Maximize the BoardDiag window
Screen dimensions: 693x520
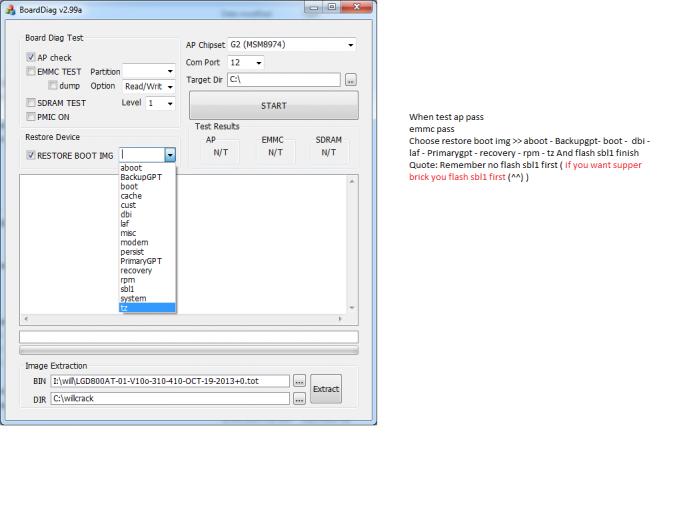click(x=332, y=7)
